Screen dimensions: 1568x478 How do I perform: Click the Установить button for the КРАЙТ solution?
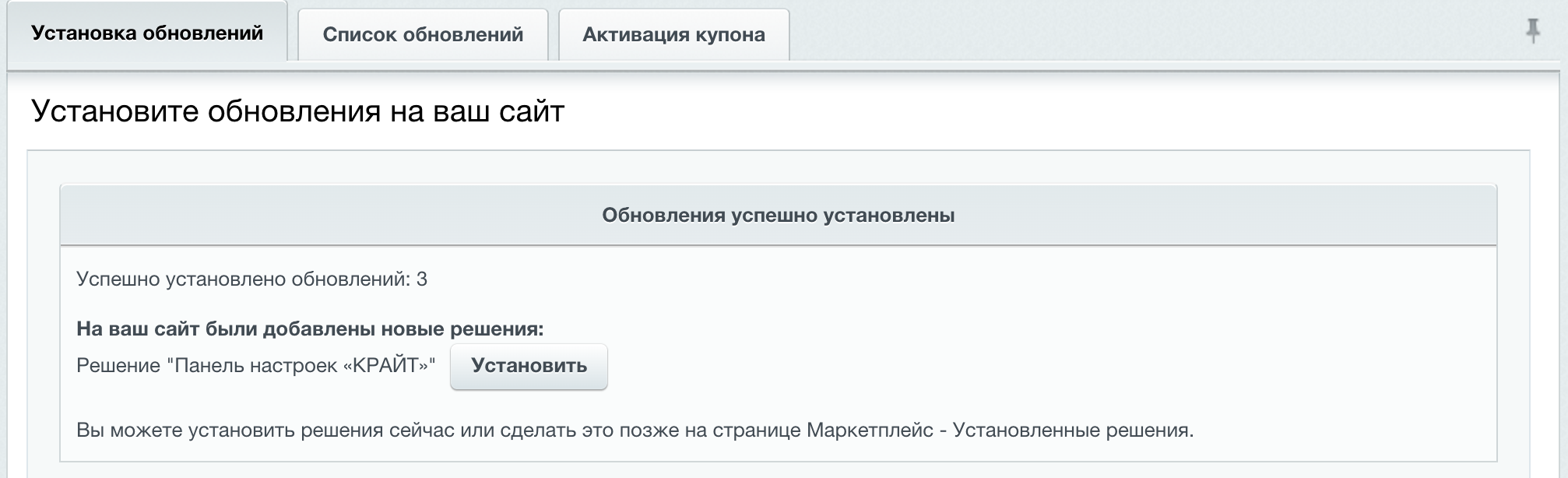click(529, 366)
